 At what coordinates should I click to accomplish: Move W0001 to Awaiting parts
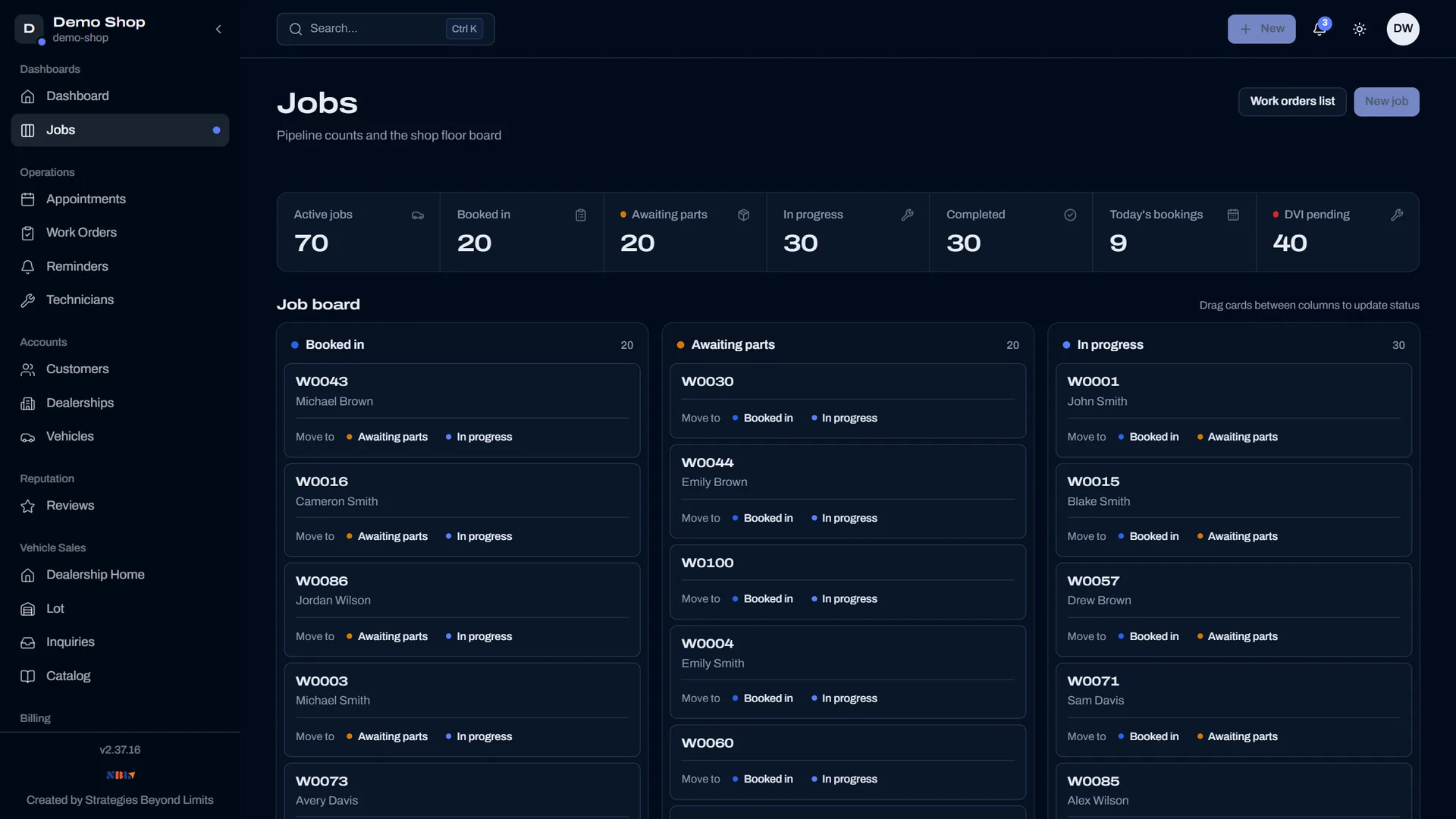point(1238,438)
